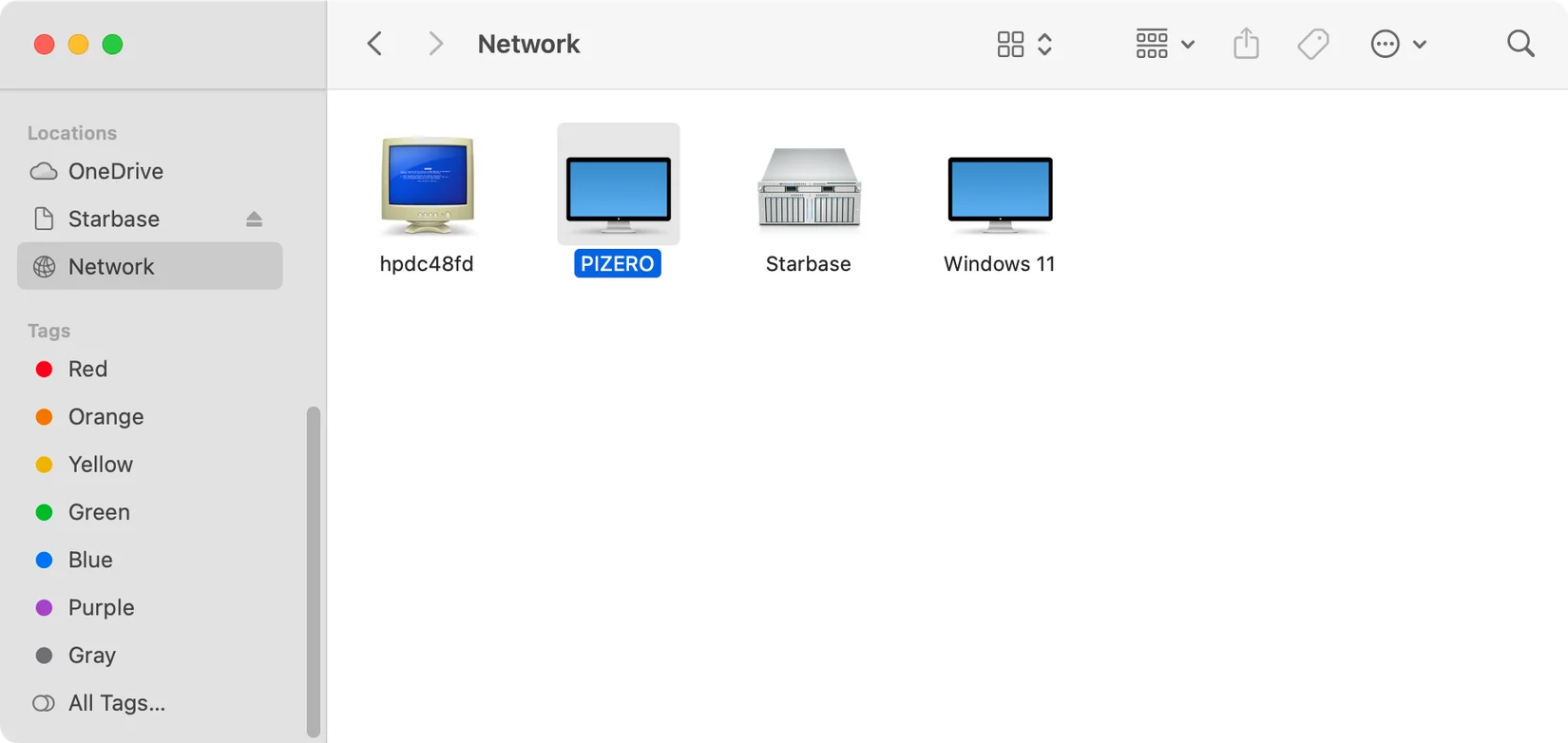
Task: Open the Starbase server icon
Action: (x=809, y=189)
